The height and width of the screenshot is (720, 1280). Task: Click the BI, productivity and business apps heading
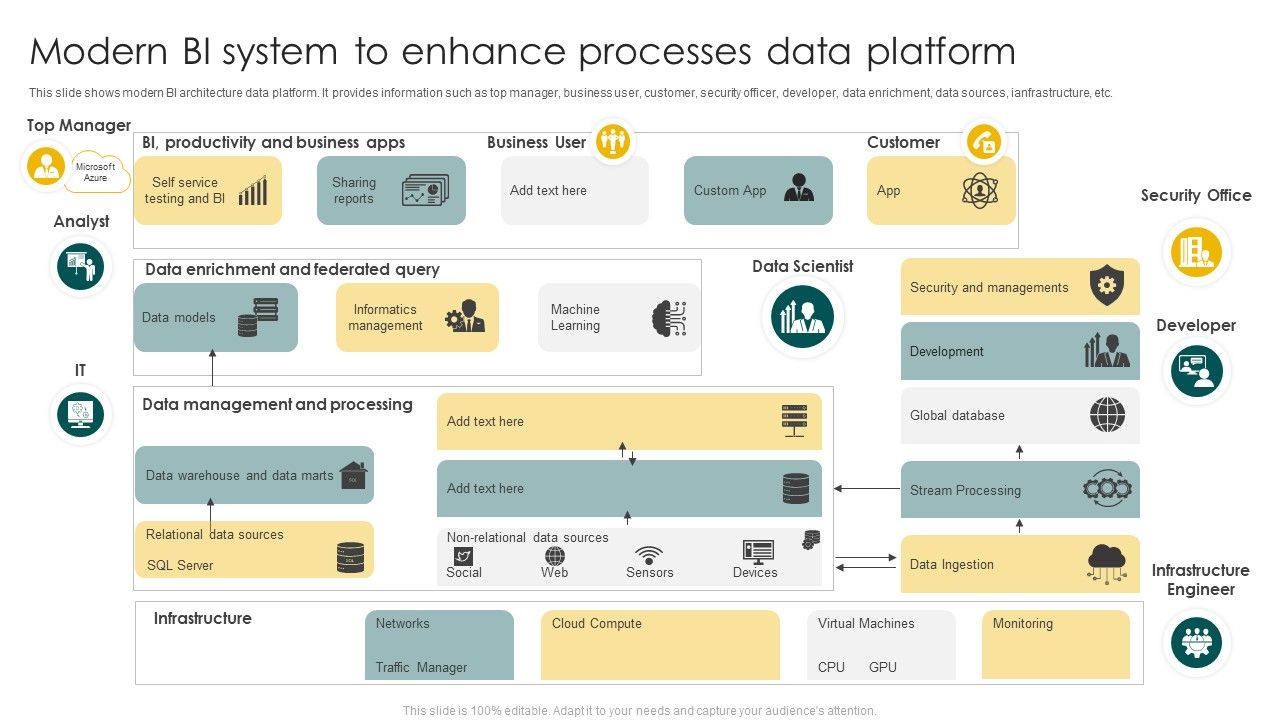click(x=274, y=142)
